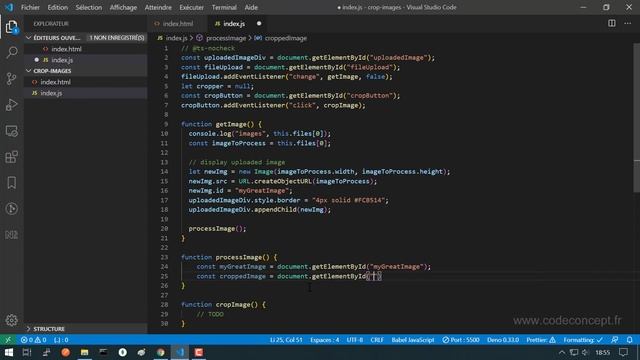Open the Source Control view

pos(11,78)
